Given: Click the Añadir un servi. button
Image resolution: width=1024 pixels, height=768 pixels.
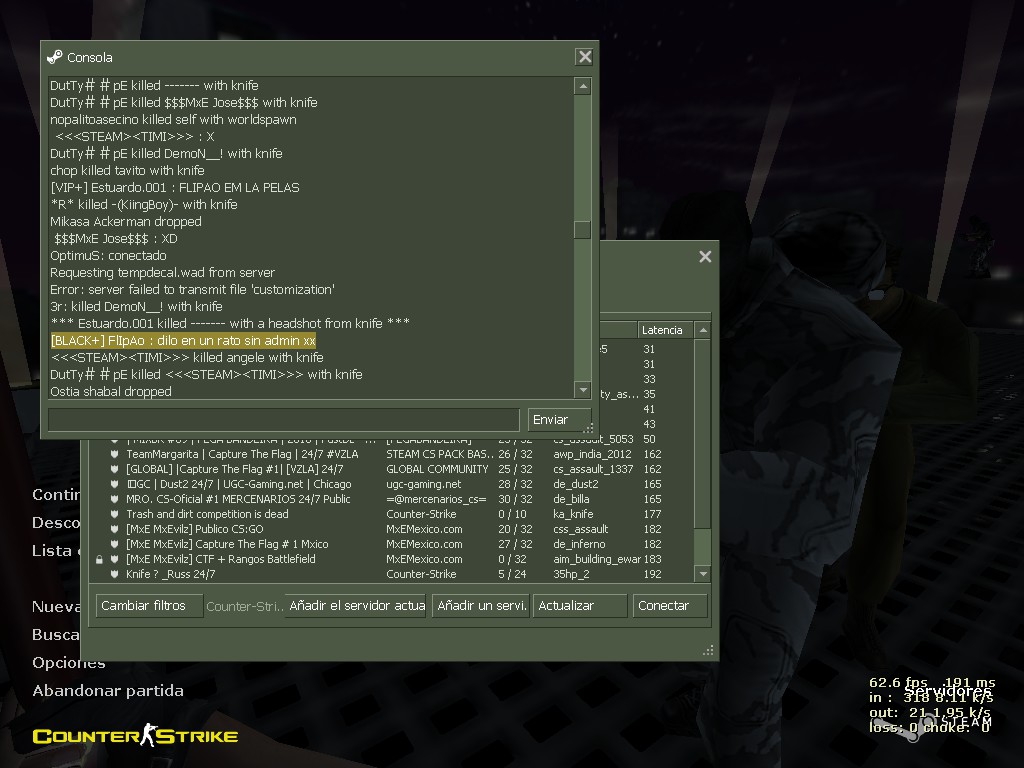Looking at the screenshot, I should point(481,605).
